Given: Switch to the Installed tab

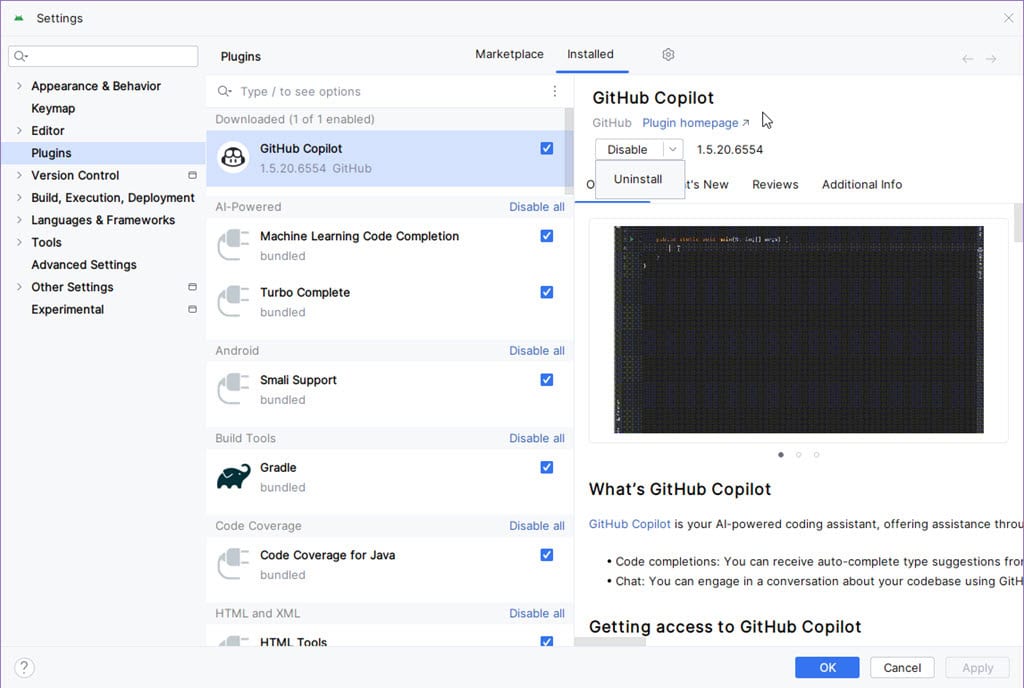Looking at the screenshot, I should pos(590,54).
